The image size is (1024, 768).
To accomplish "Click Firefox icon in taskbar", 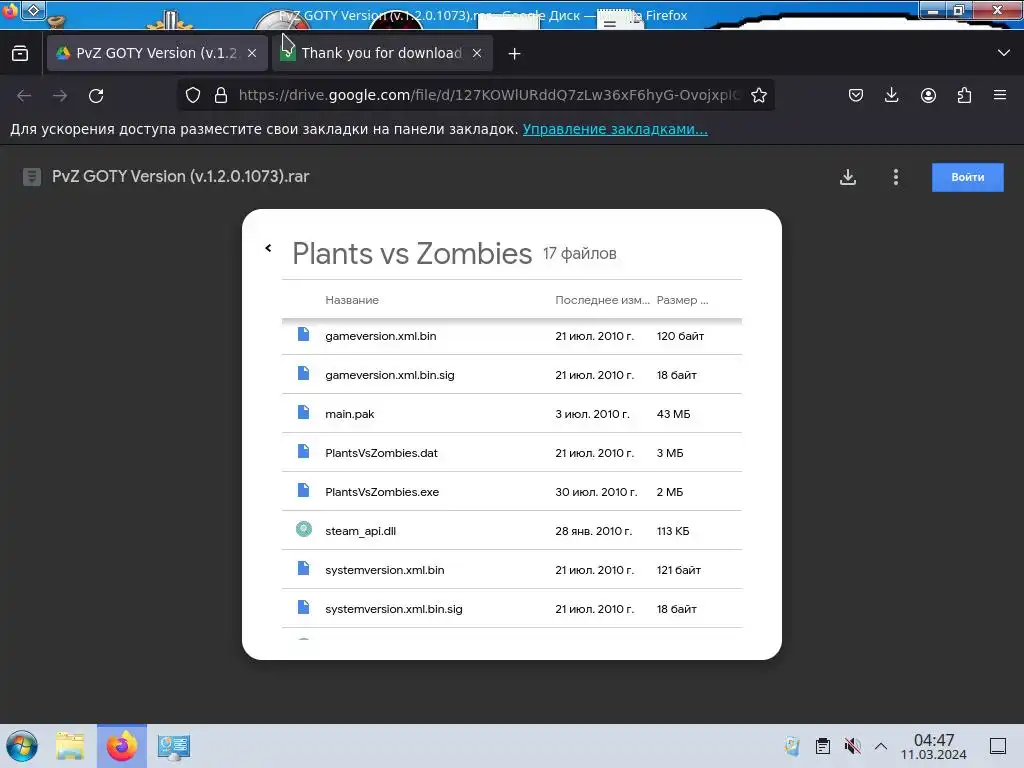I will (122, 746).
